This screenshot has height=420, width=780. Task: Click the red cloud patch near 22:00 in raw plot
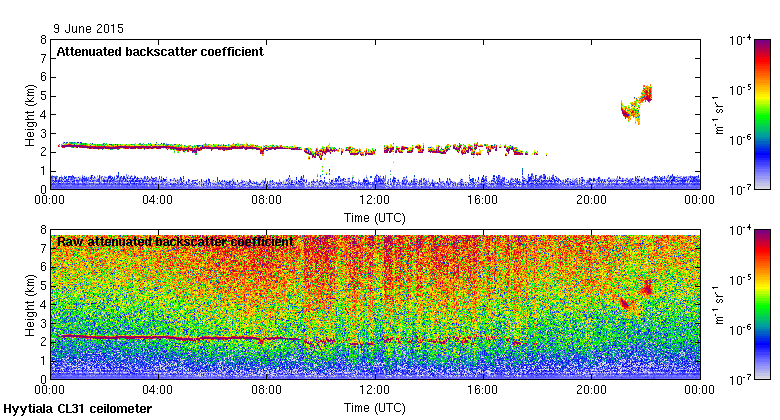point(647,288)
